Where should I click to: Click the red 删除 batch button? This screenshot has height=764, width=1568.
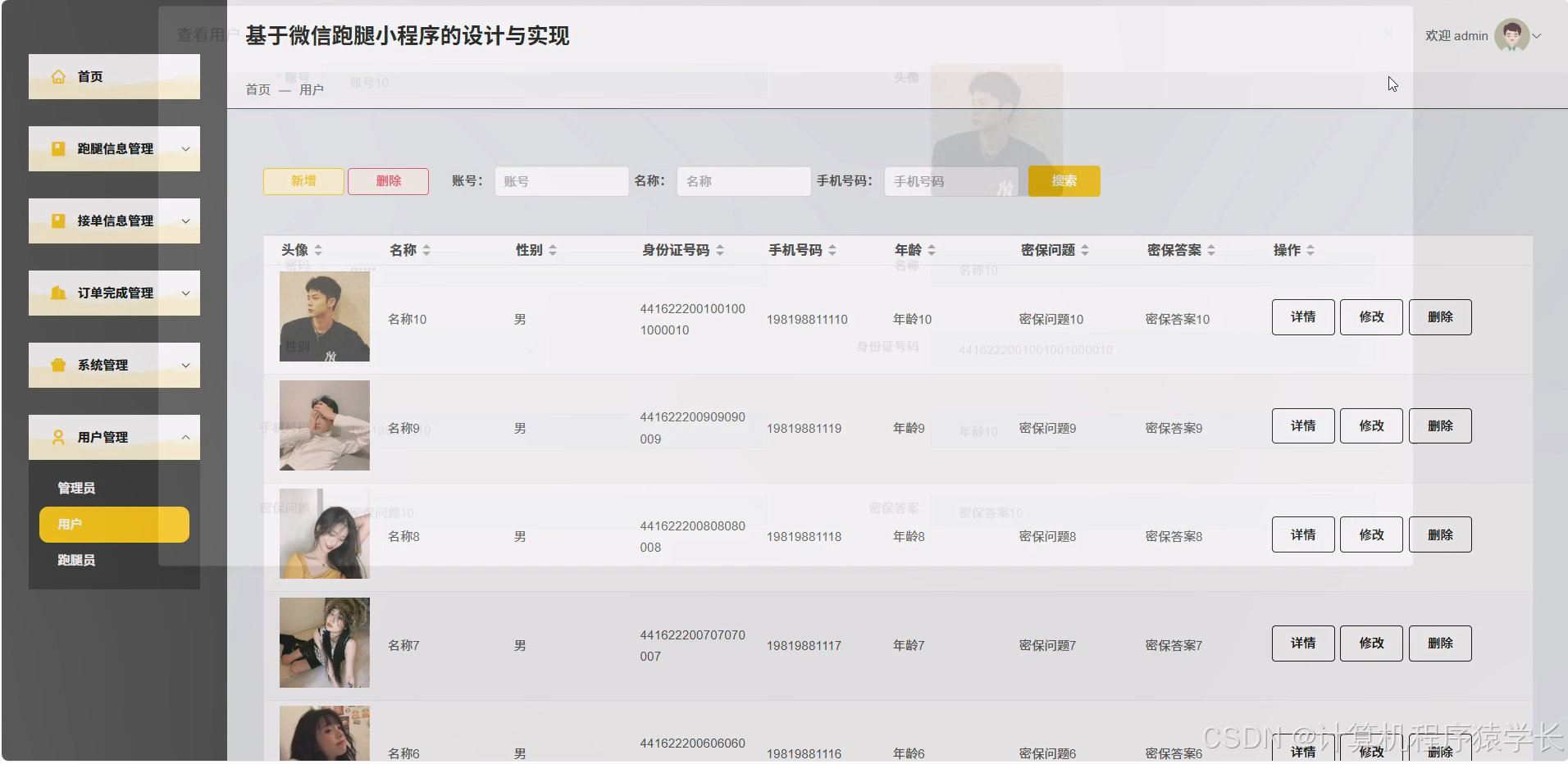(x=388, y=181)
